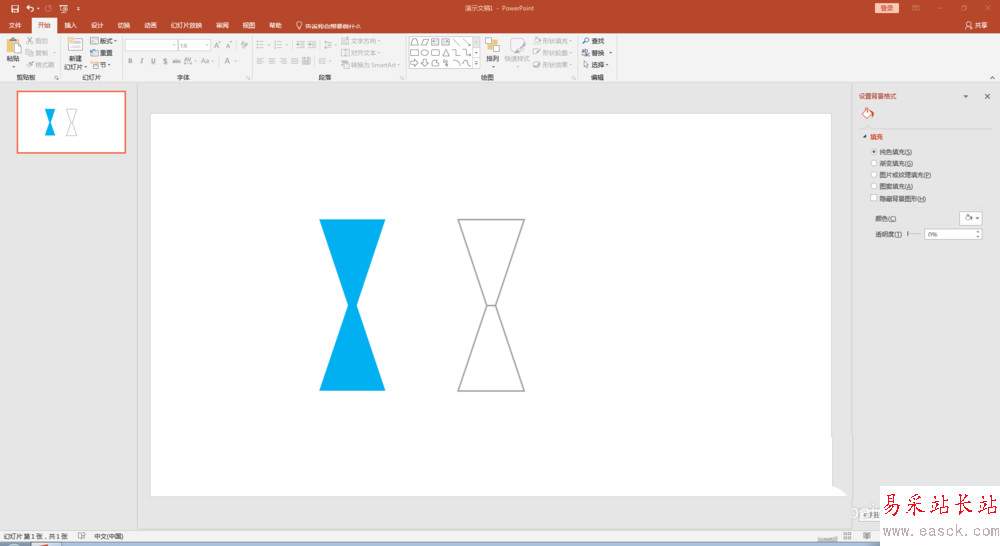Click the Login (登录) button
The width and height of the screenshot is (1000, 546).
click(887, 8)
